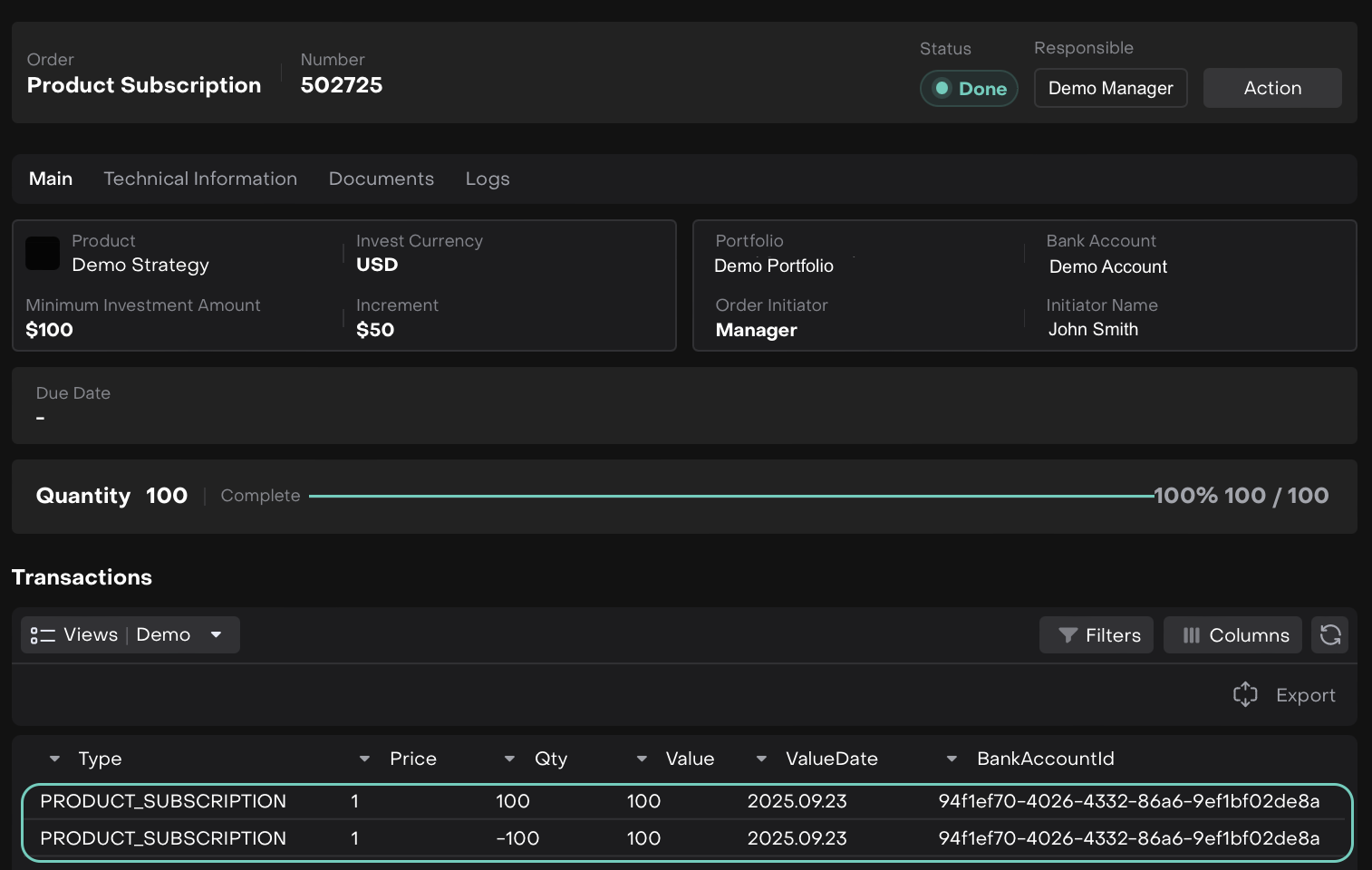This screenshot has height=870, width=1372.
Task: Click the Demo Strategy product thumbnail
Action: (x=43, y=254)
